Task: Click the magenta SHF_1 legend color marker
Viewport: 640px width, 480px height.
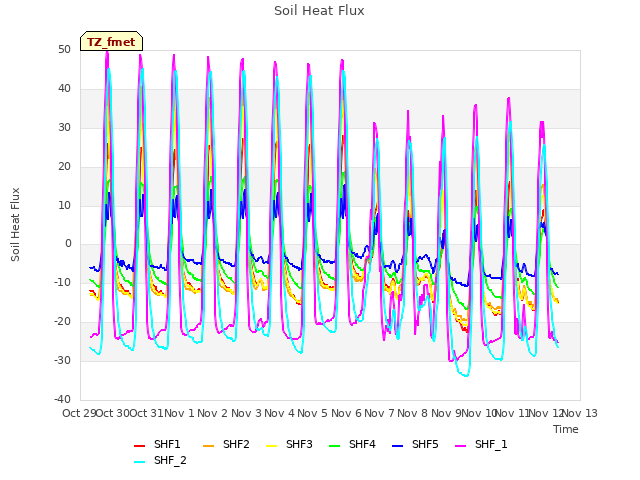Action: click(x=460, y=446)
